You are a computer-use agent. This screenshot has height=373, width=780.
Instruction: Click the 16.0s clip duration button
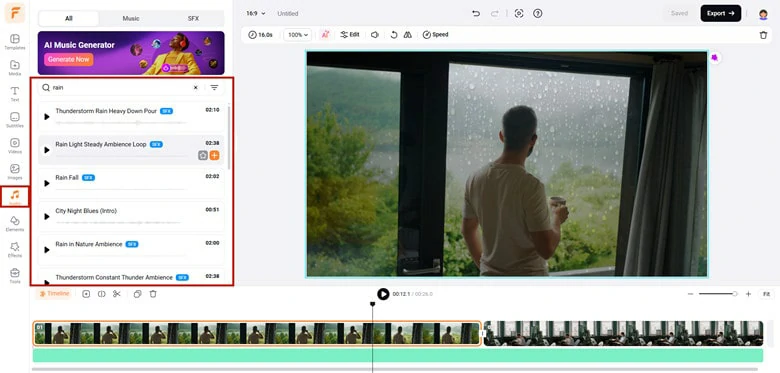[261, 35]
